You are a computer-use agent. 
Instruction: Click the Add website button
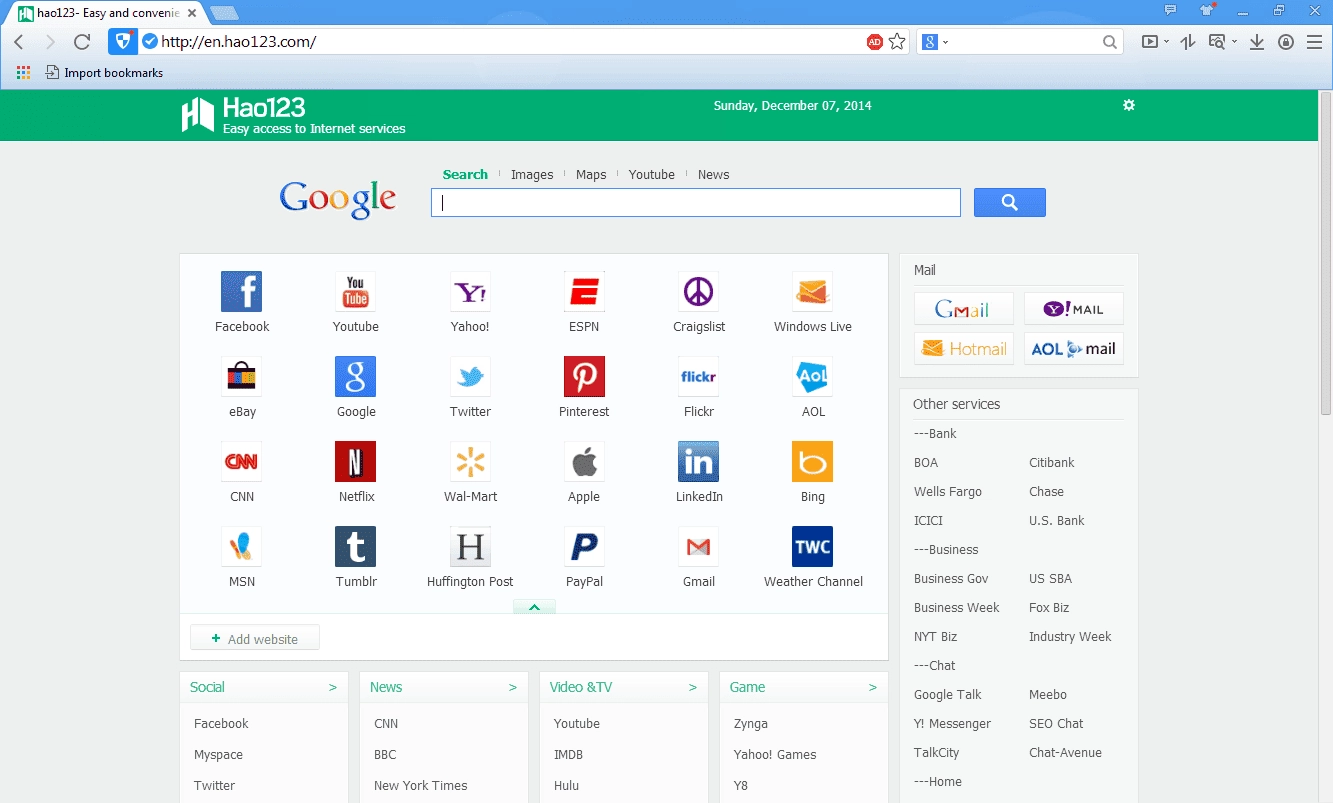(255, 638)
